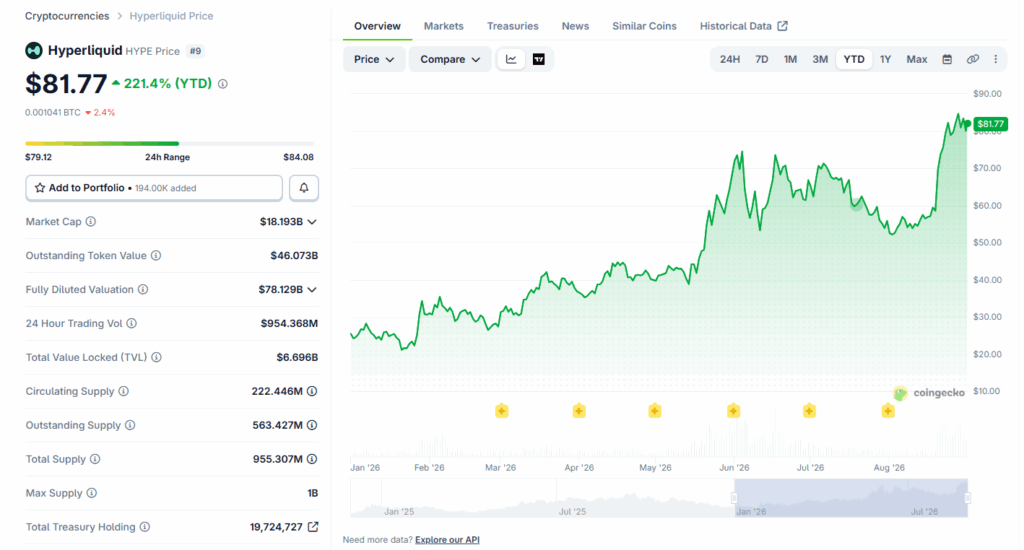Click the August news marker on chart
This screenshot has width=1024, height=550.
coord(888,411)
